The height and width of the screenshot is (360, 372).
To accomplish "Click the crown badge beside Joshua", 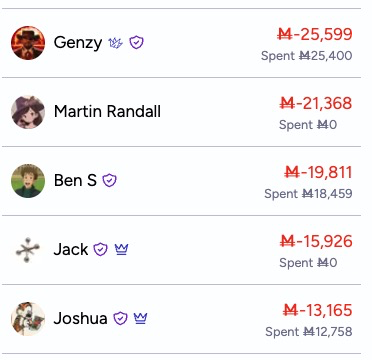I will (140, 318).
